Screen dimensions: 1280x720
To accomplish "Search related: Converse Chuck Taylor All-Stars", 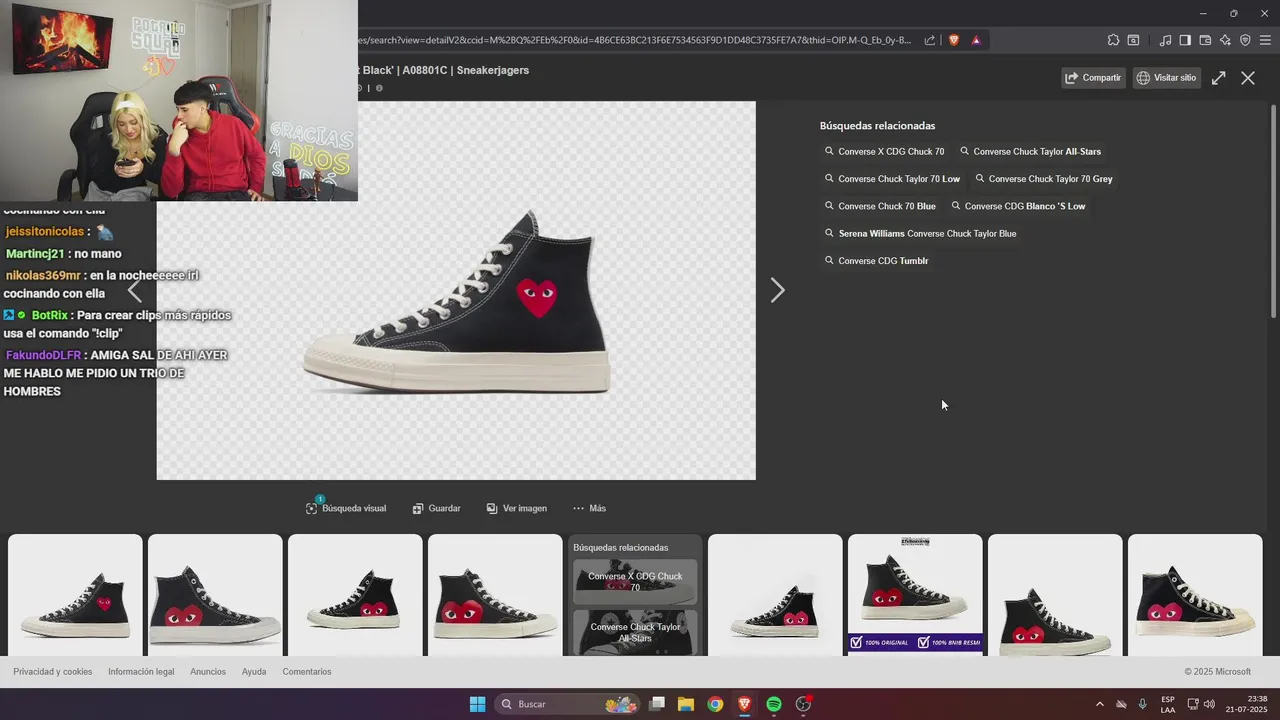I will (1030, 152).
